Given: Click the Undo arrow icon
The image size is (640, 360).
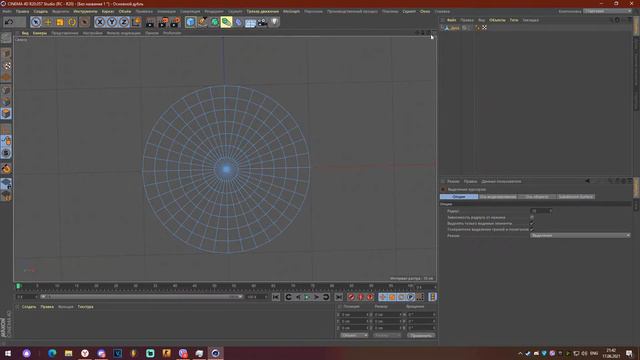Looking at the screenshot, I should [x=9, y=22].
